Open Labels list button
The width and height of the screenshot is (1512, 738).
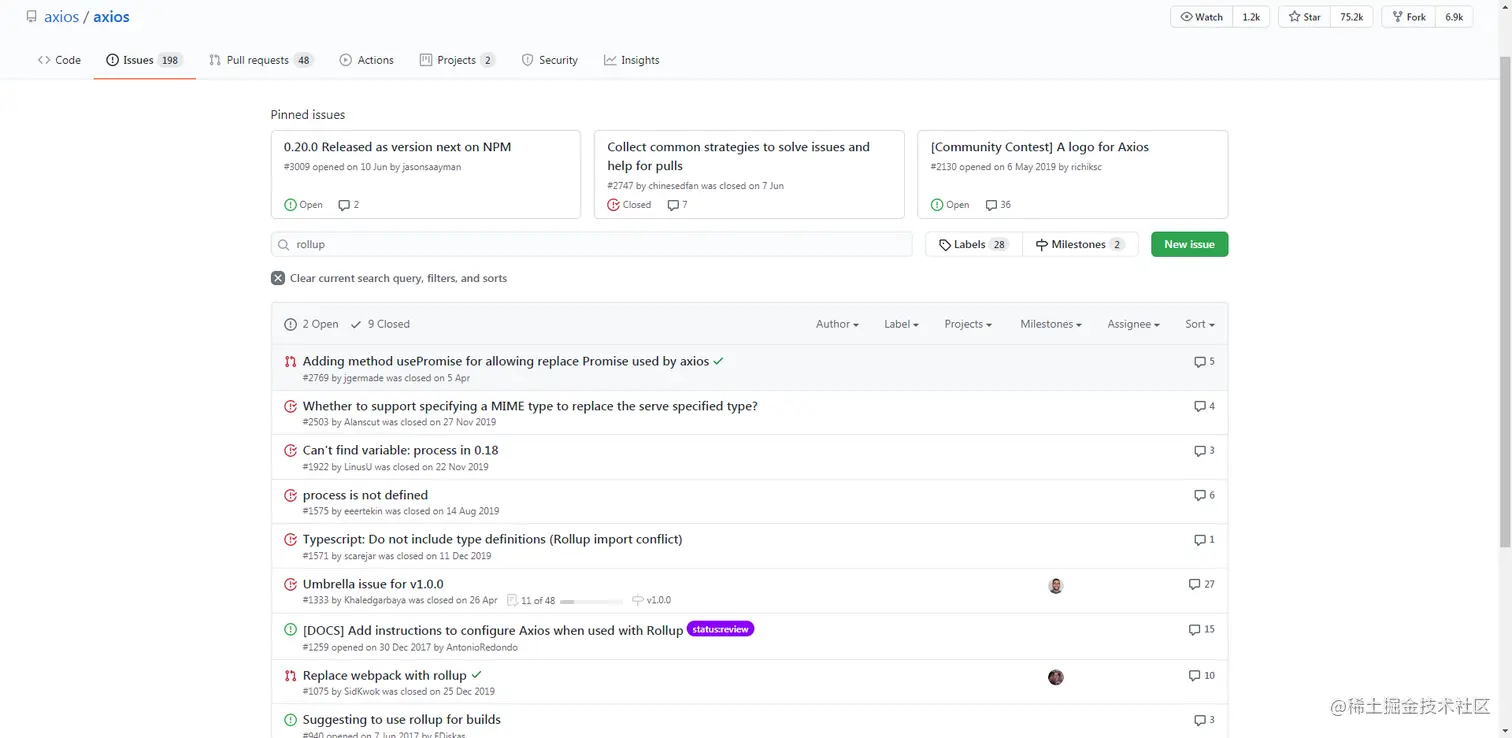tap(974, 244)
